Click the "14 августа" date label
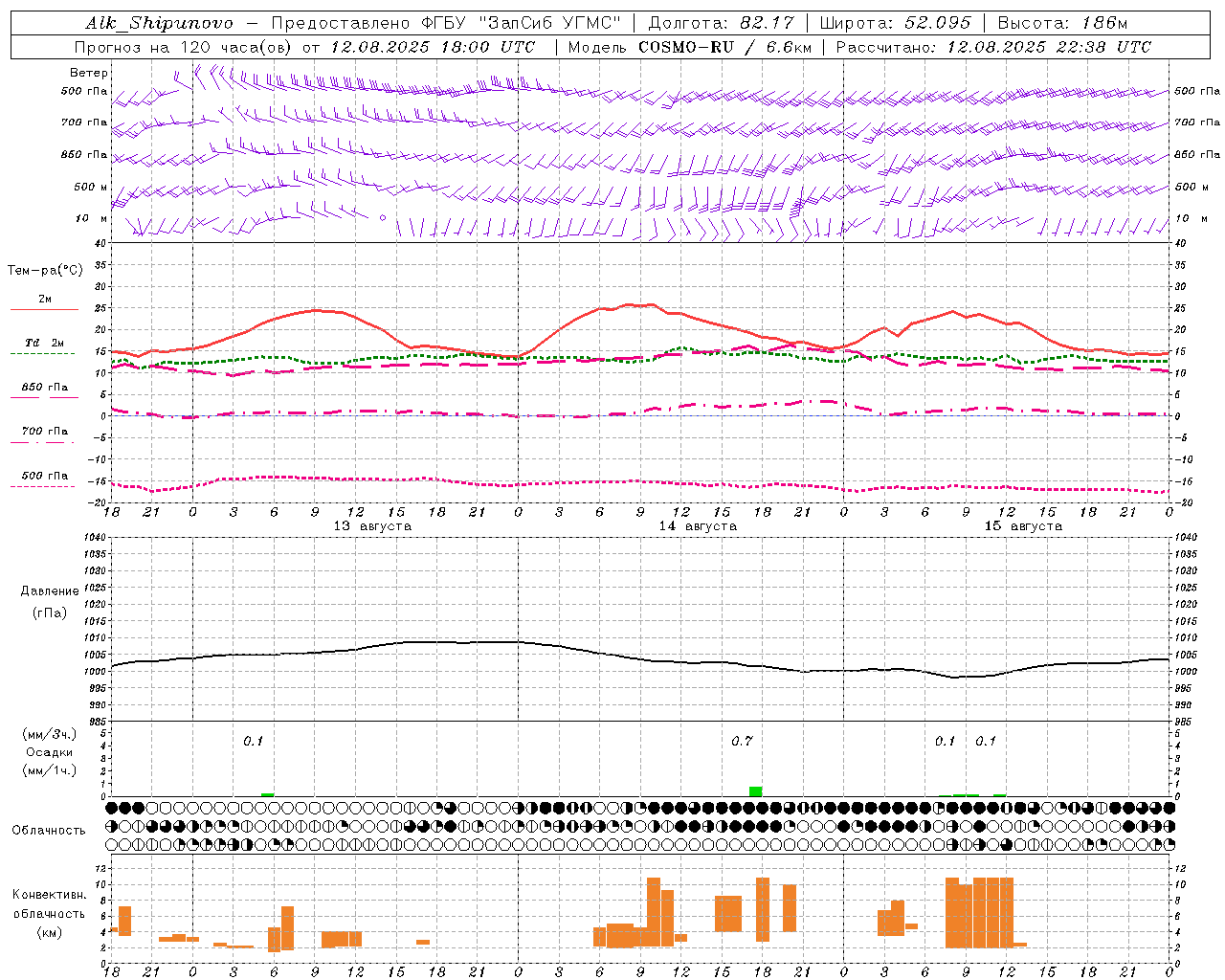 (x=698, y=526)
